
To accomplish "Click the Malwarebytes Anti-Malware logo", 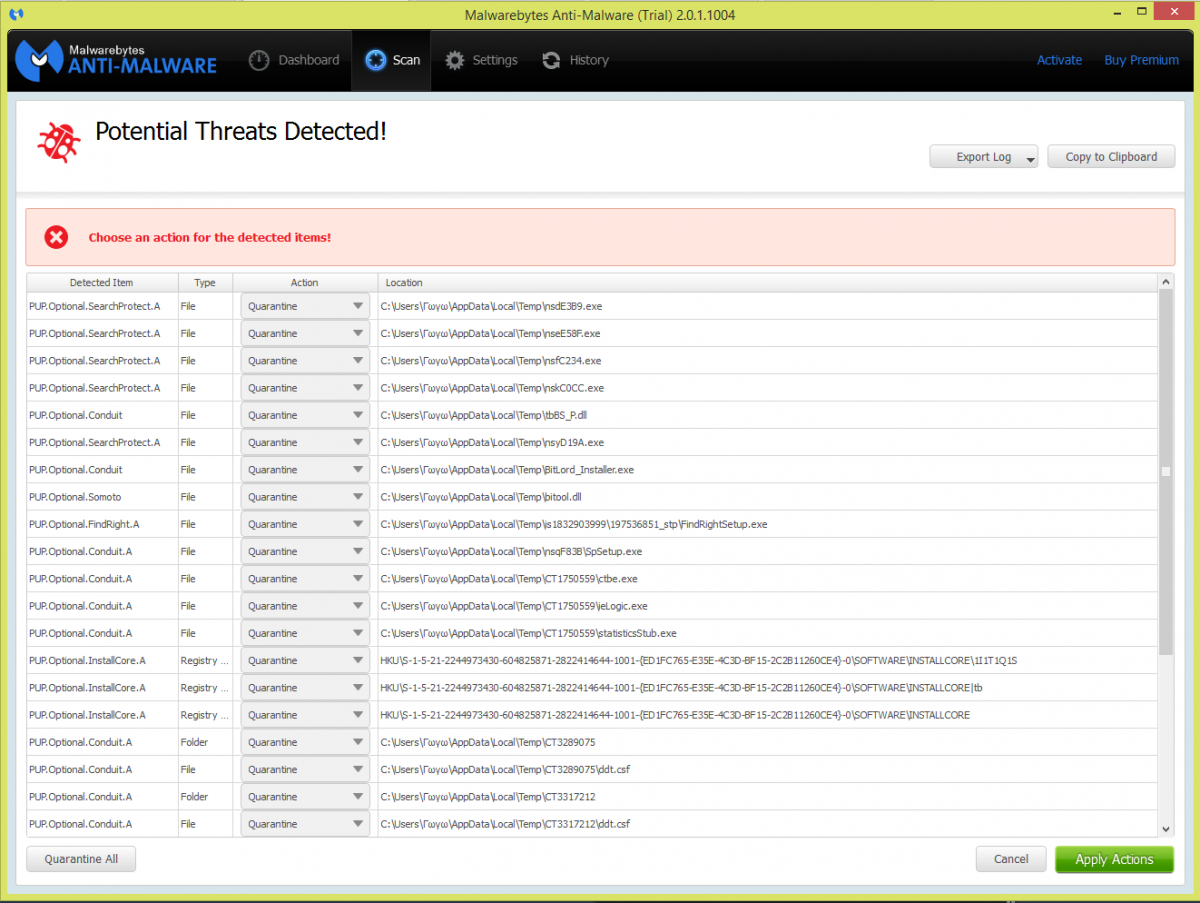I will click(116, 60).
